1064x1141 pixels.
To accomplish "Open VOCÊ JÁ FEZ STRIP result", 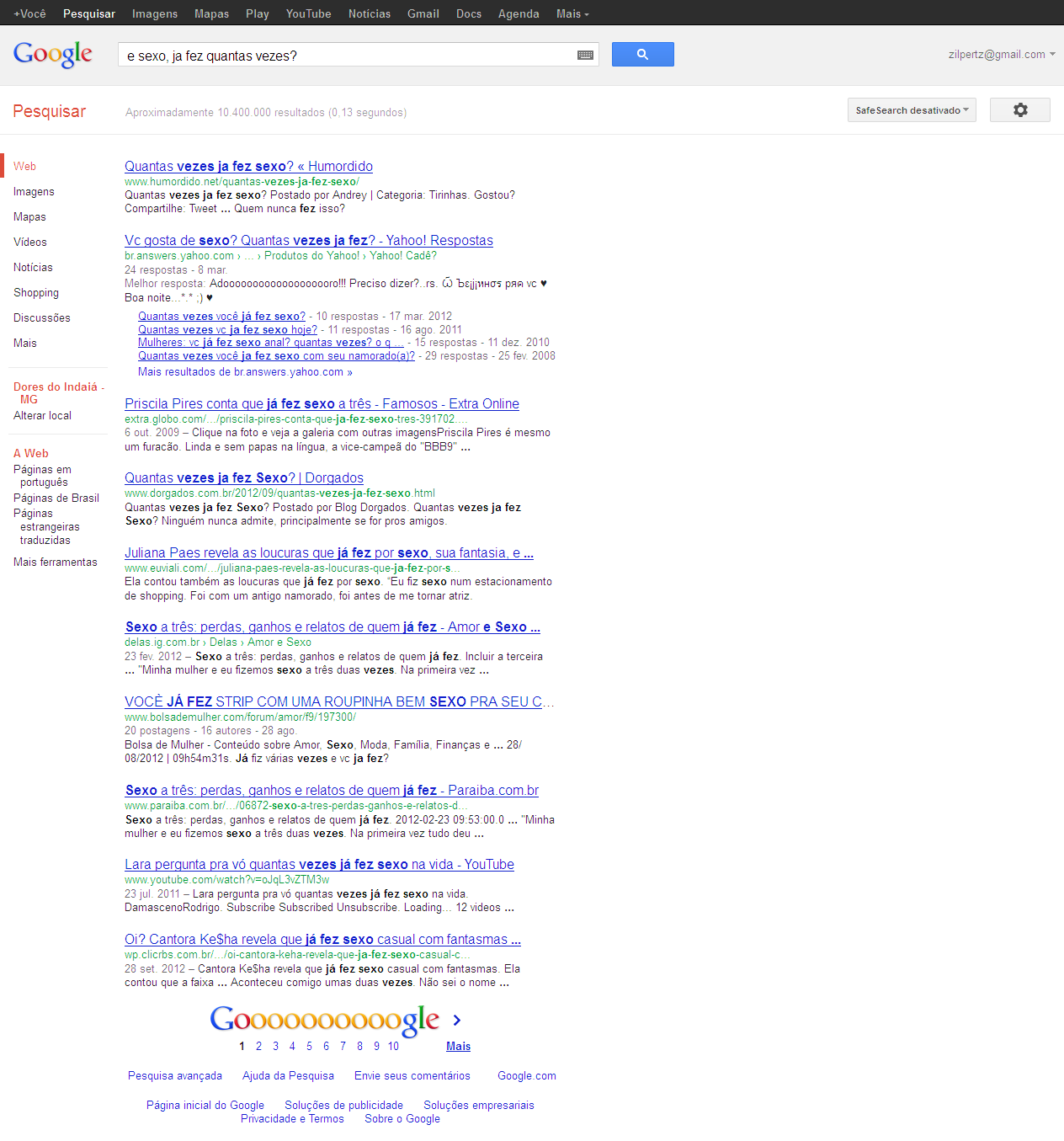I will click(339, 701).
